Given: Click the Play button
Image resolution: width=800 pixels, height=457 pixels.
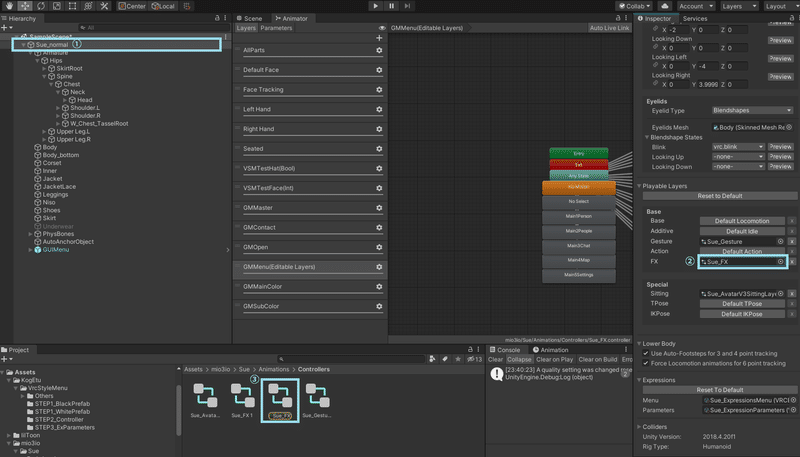Looking at the screenshot, I should click(376, 6).
